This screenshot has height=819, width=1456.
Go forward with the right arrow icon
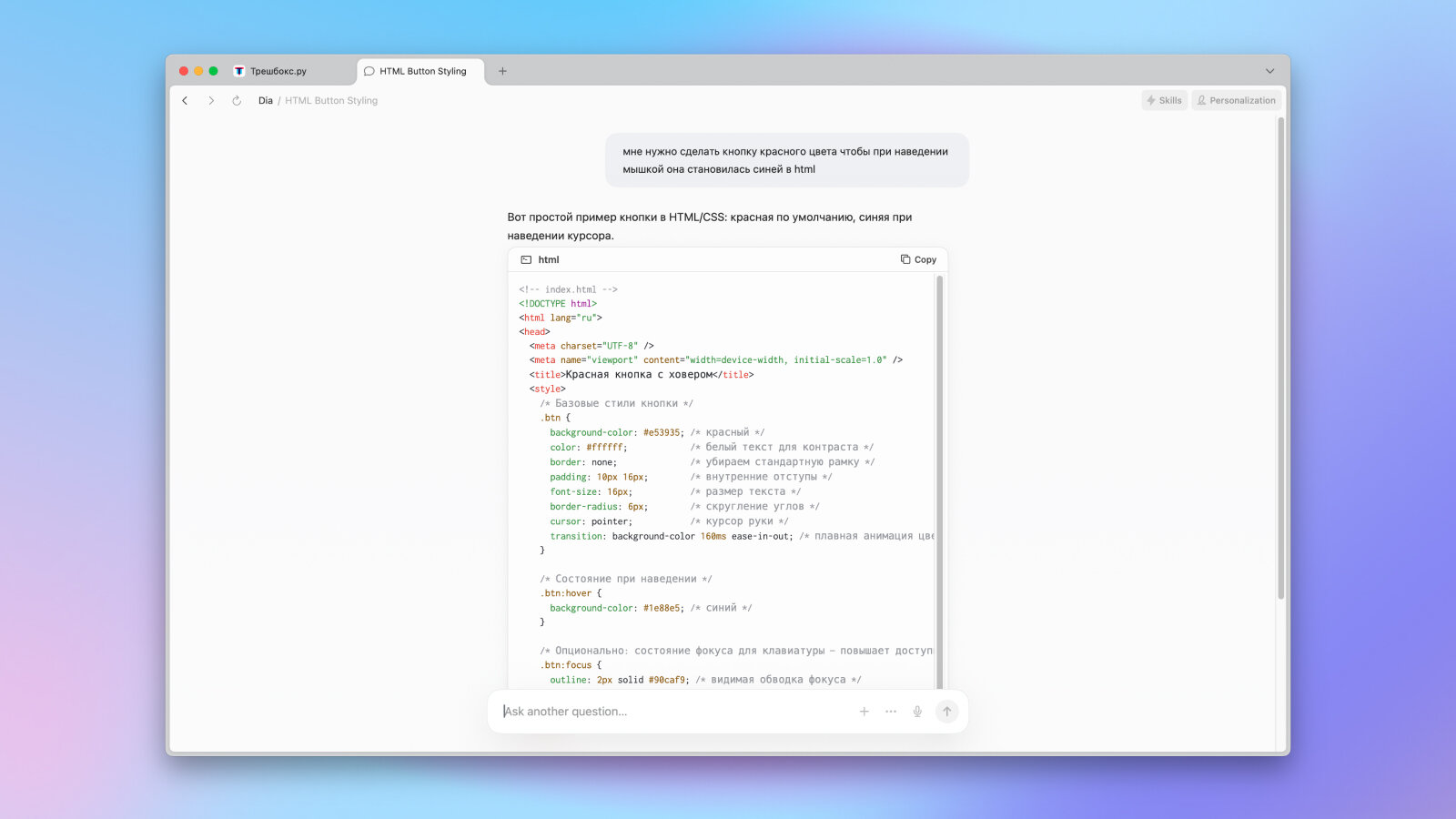[211, 101]
